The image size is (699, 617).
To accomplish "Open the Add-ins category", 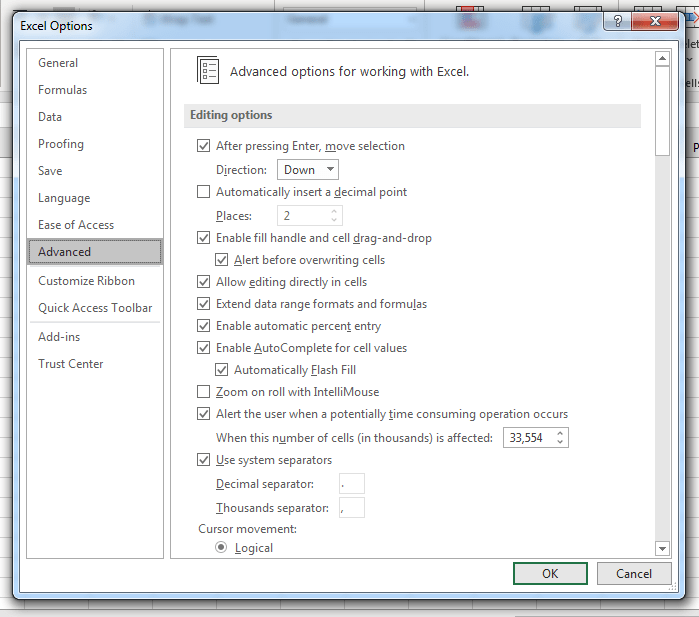I will (x=95, y=337).
